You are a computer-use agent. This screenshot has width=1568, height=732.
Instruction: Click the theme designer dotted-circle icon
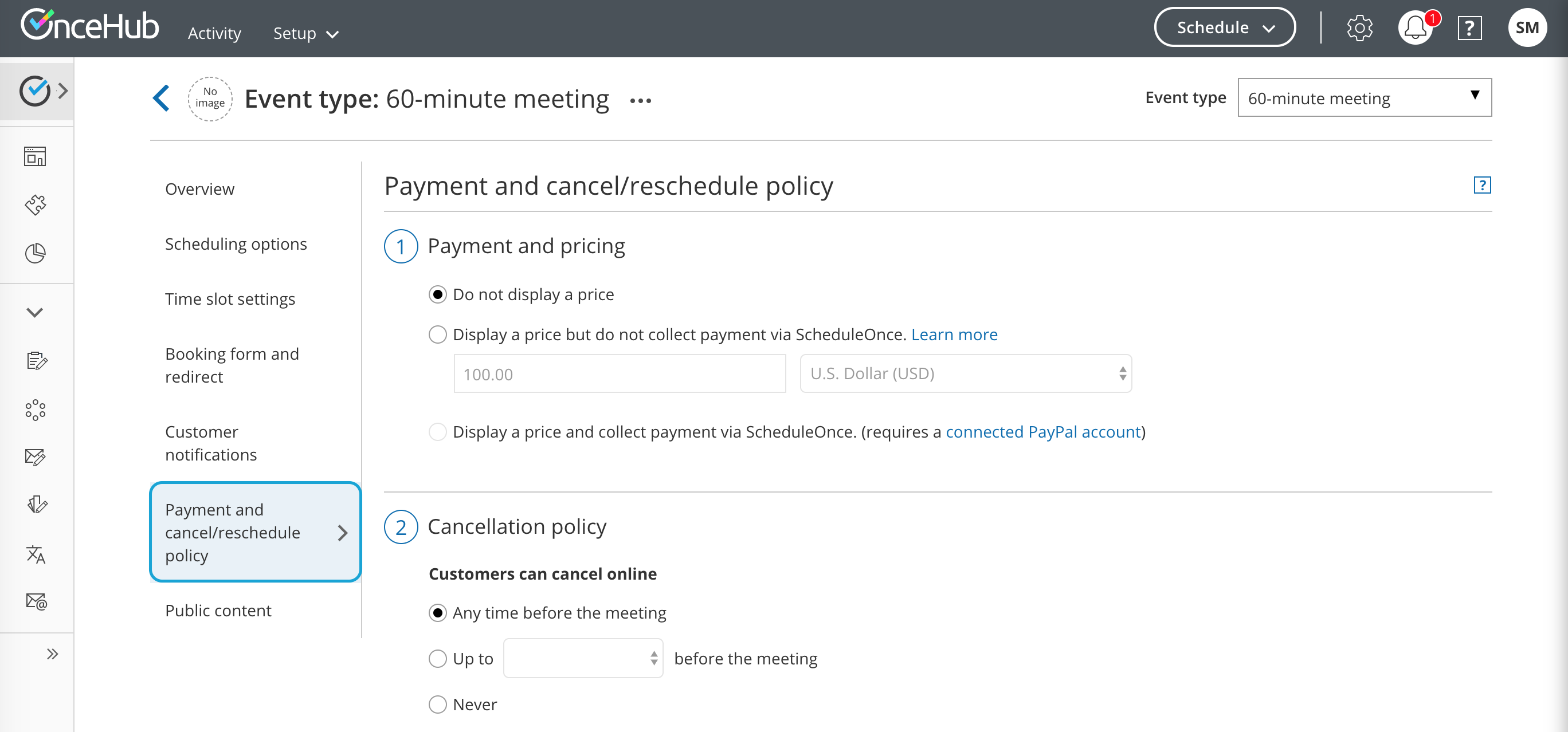(x=36, y=410)
